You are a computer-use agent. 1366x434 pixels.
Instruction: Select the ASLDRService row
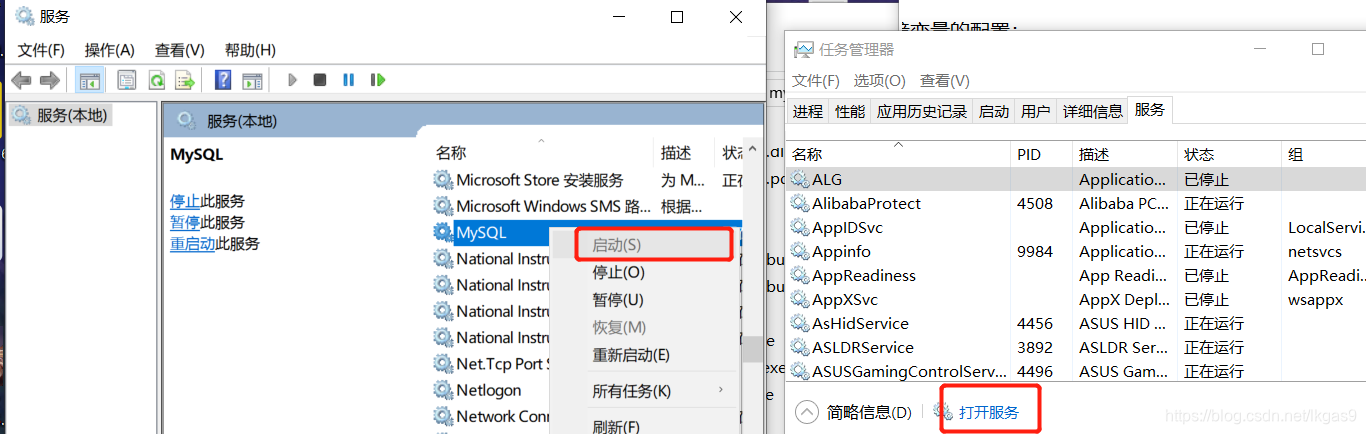tap(1077, 347)
